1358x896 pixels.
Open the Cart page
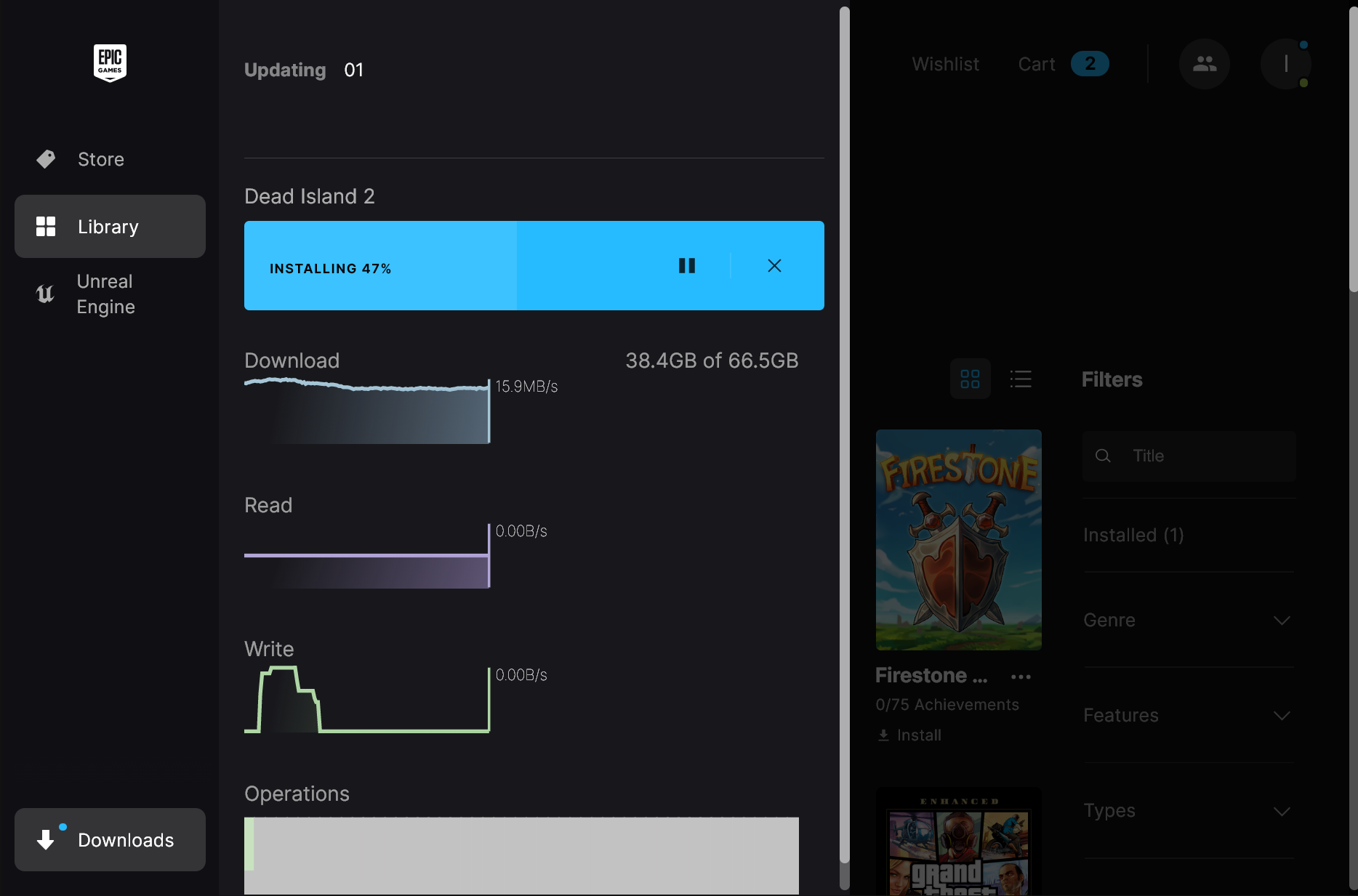(x=1037, y=64)
